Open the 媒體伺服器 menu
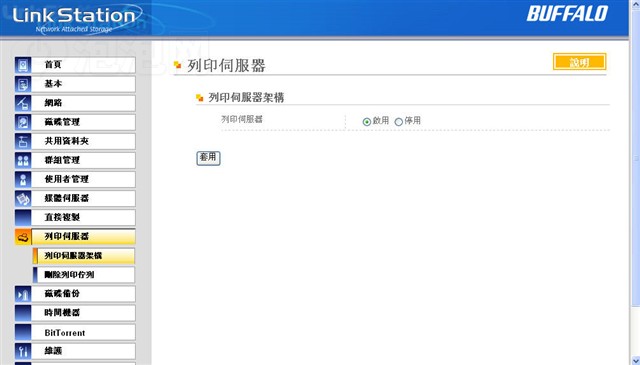Screen dimensions: 640x365 [83, 199]
